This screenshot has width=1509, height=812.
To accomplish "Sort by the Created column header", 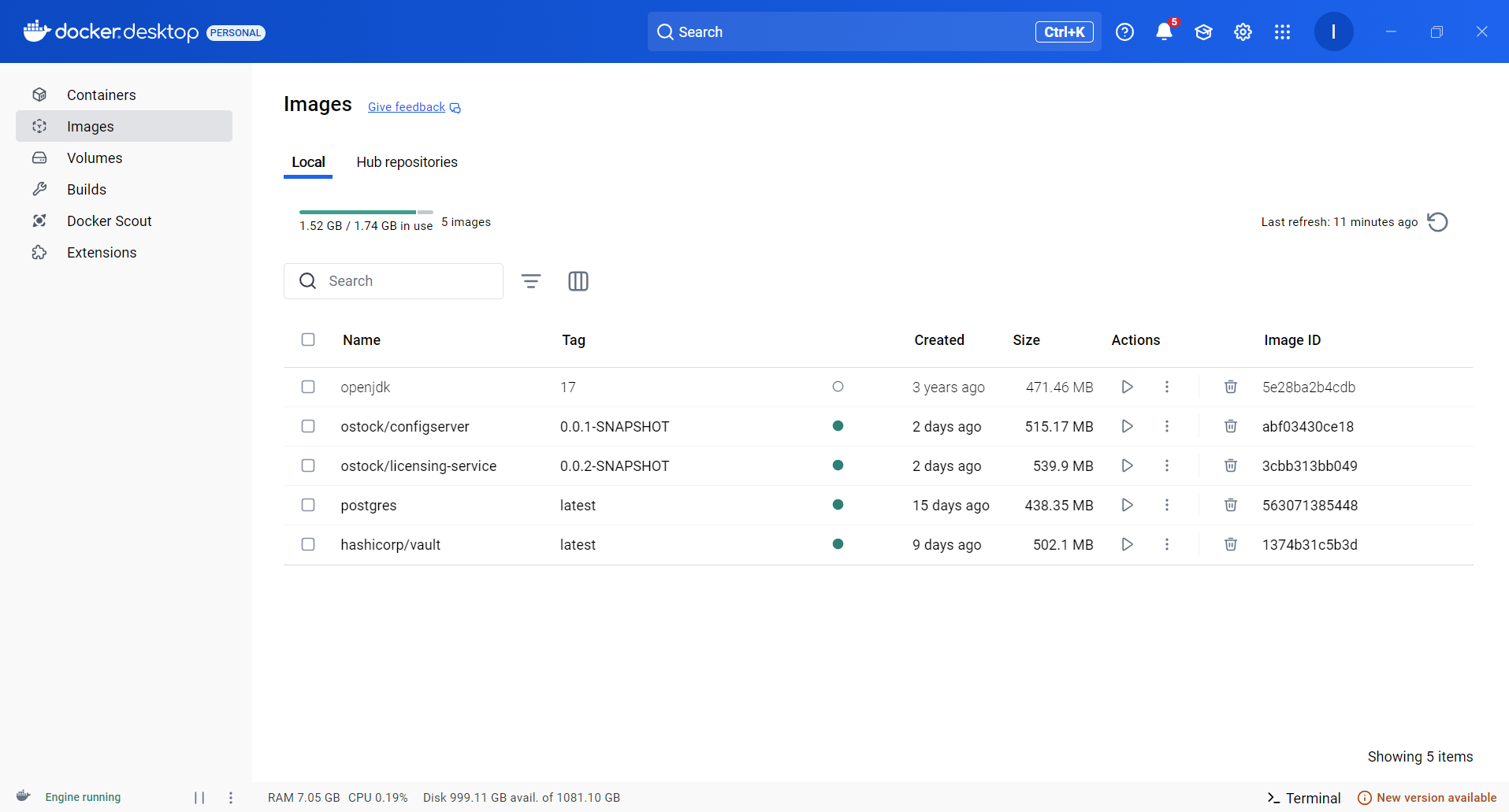I will pos(939,340).
